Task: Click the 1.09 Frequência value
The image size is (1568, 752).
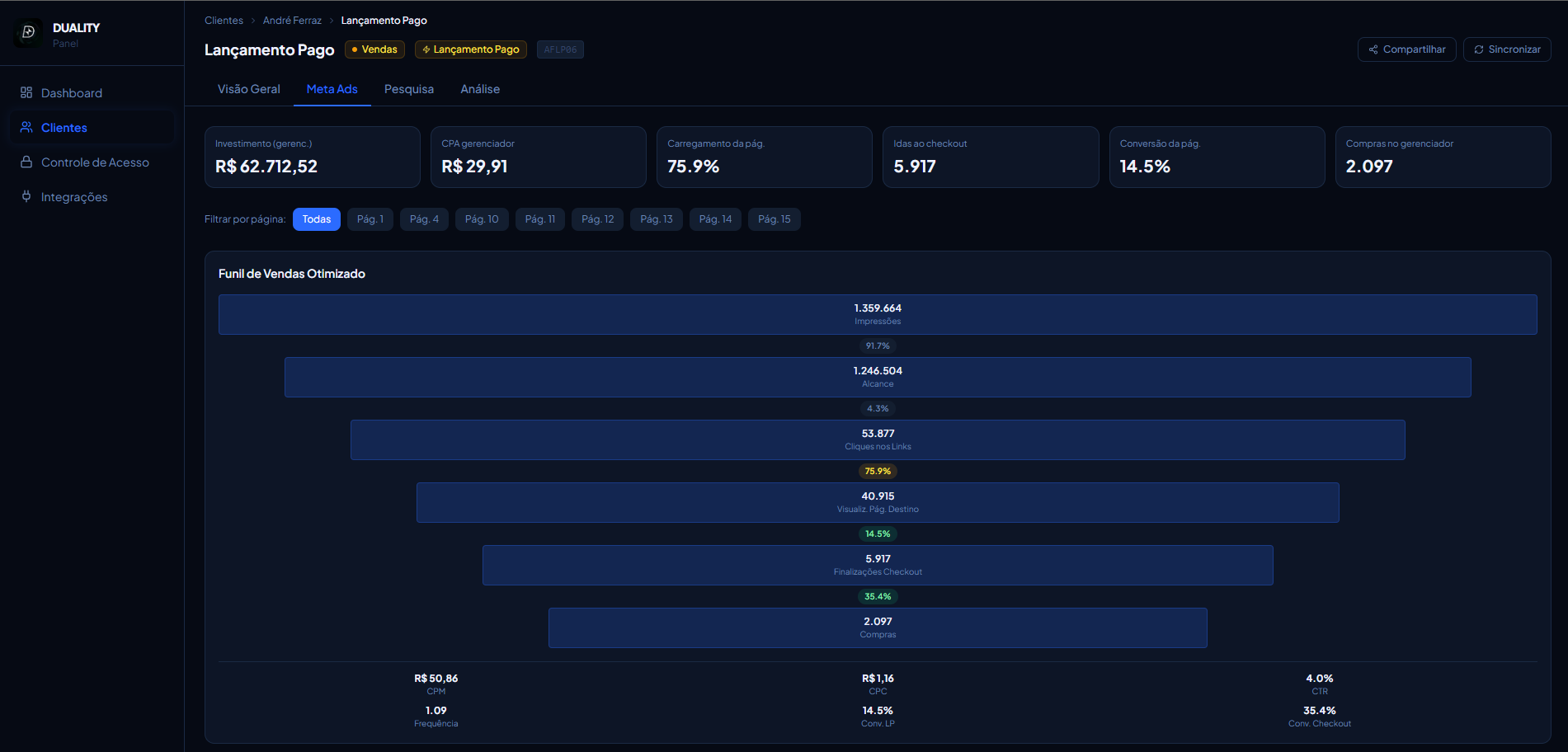Action: [436, 711]
